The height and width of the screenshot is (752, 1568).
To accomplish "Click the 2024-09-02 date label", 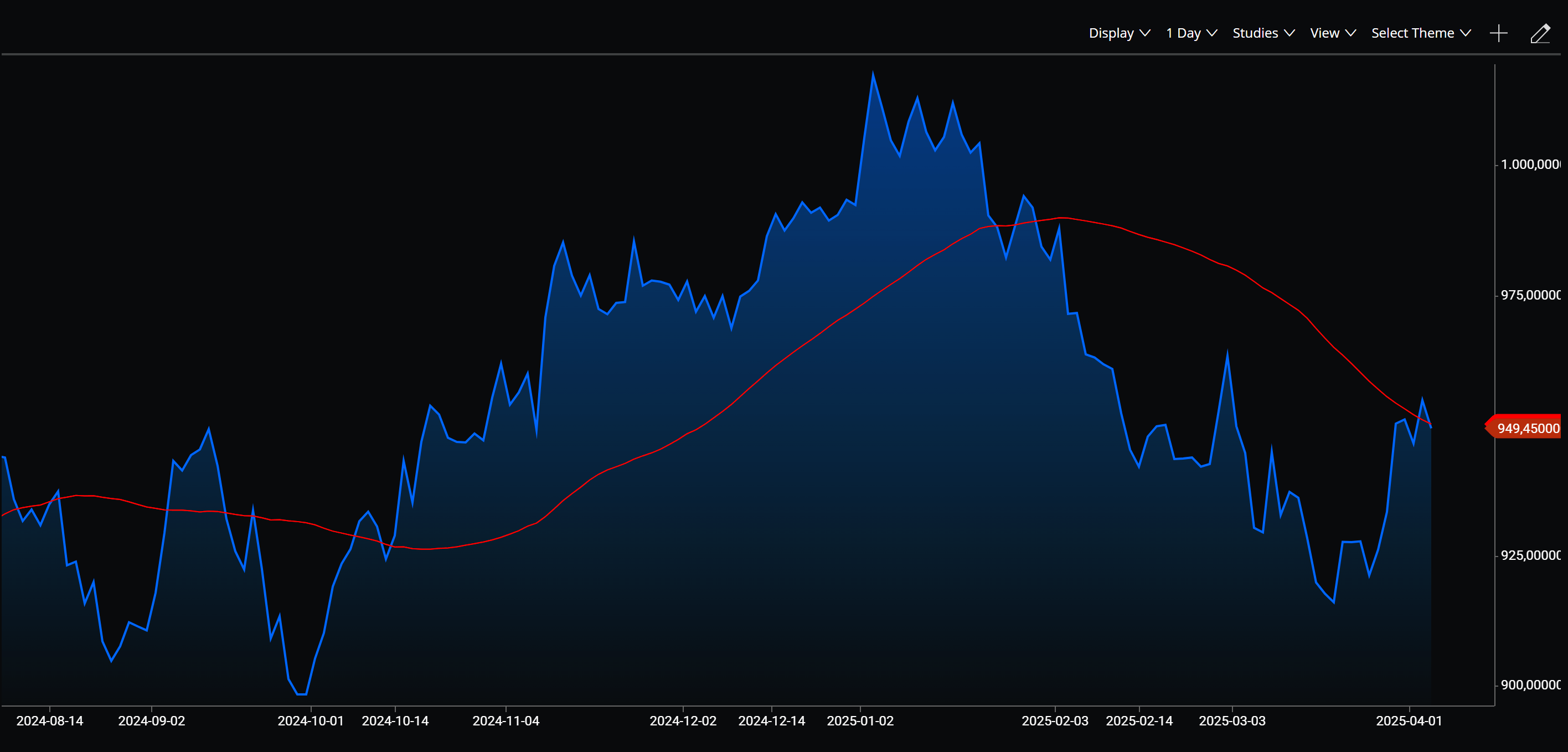I will tap(152, 721).
